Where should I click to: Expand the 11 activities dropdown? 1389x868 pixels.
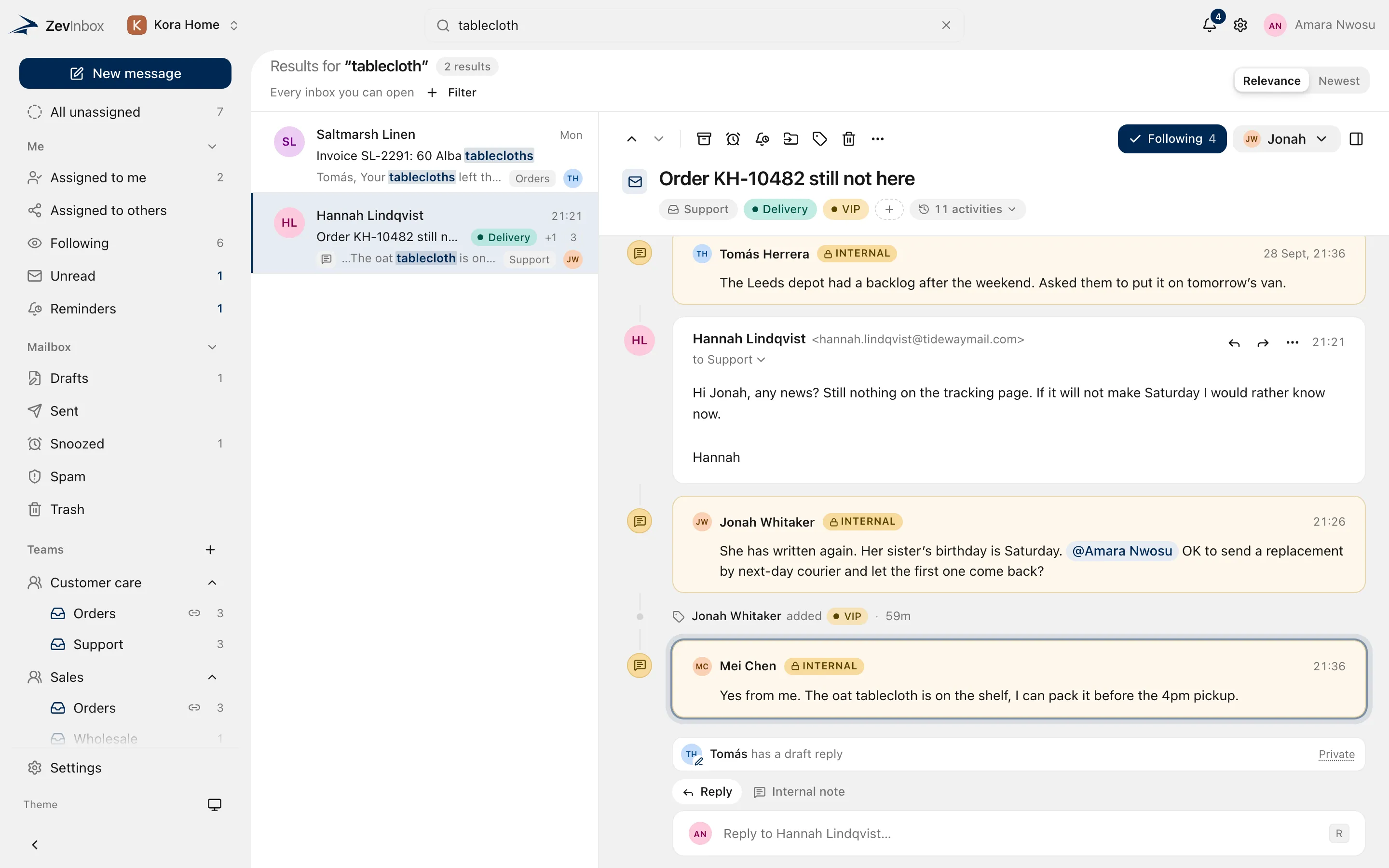(967, 209)
